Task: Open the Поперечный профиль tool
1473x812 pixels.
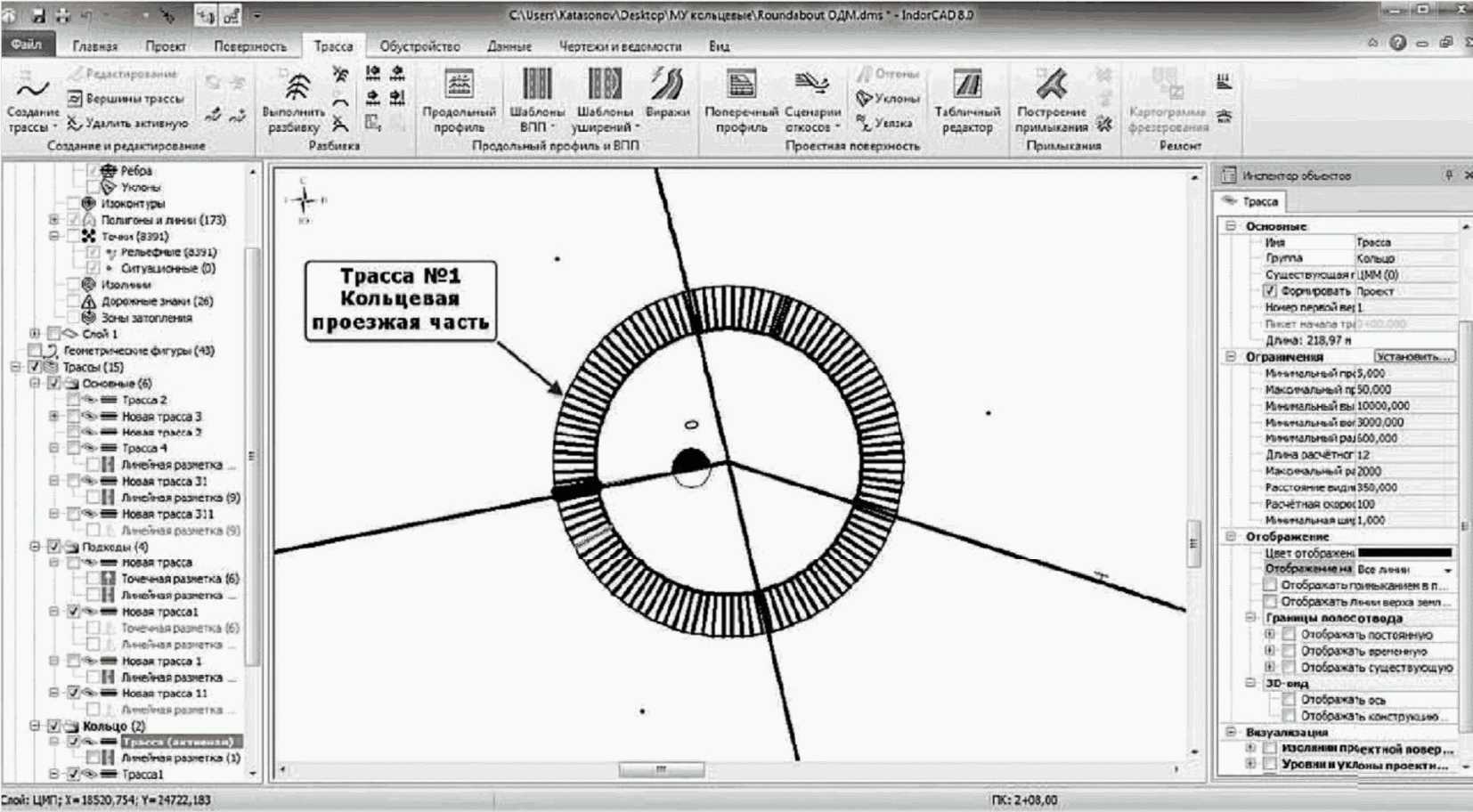Action: 741,87
